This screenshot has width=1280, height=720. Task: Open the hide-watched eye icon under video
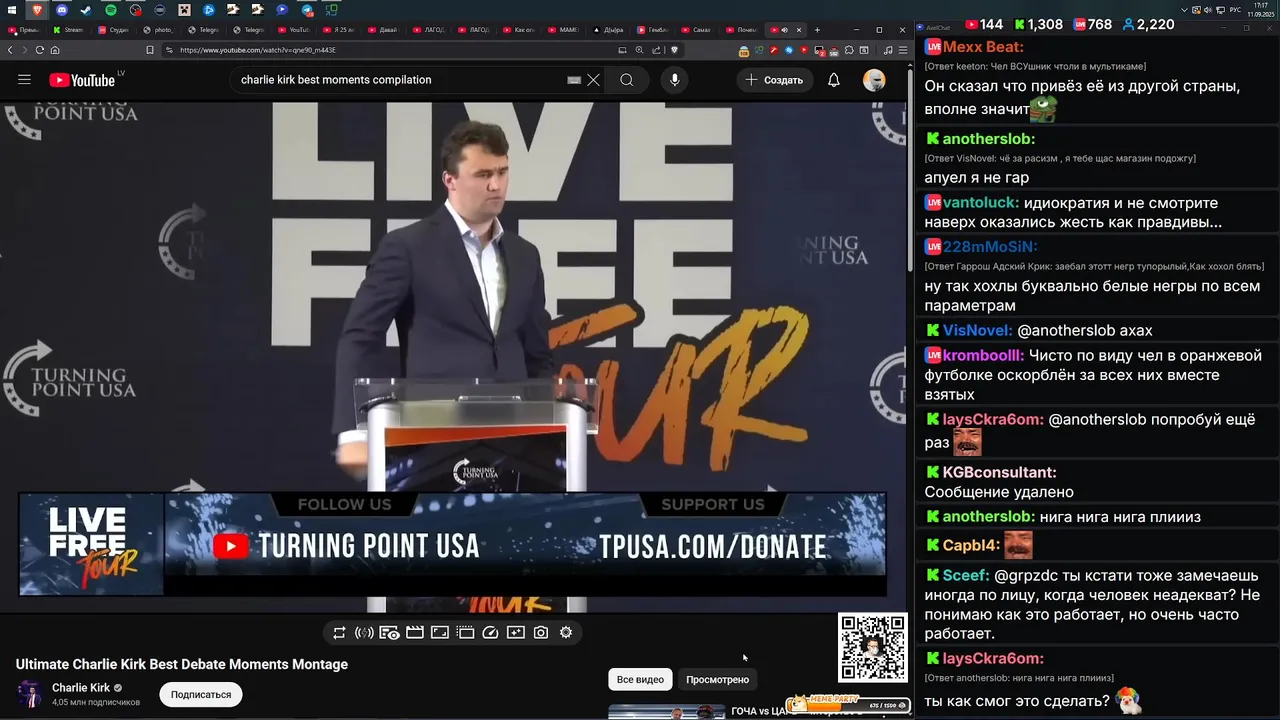click(390, 632)
